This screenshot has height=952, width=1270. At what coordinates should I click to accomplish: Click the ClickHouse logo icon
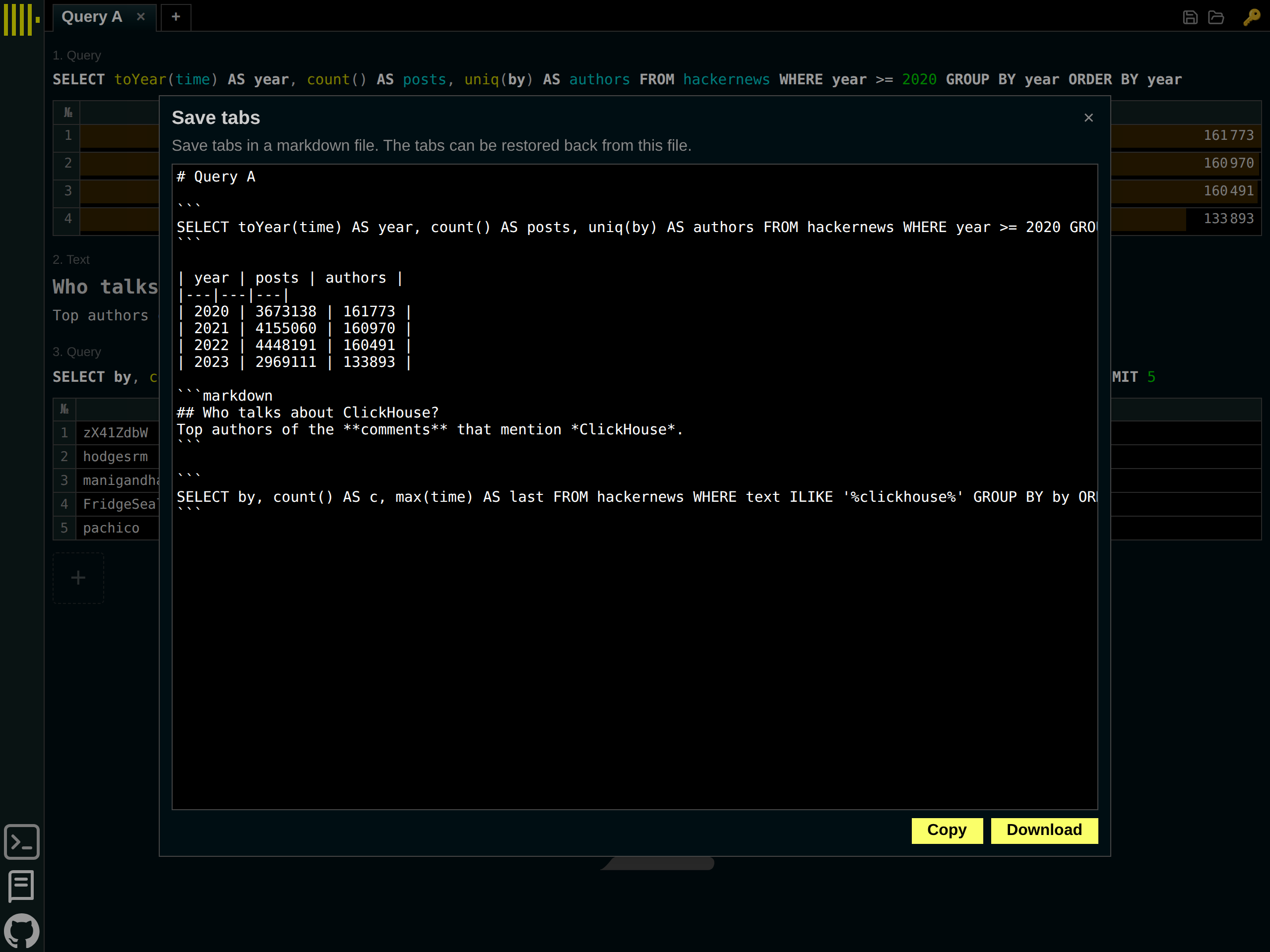click(22, 19)
